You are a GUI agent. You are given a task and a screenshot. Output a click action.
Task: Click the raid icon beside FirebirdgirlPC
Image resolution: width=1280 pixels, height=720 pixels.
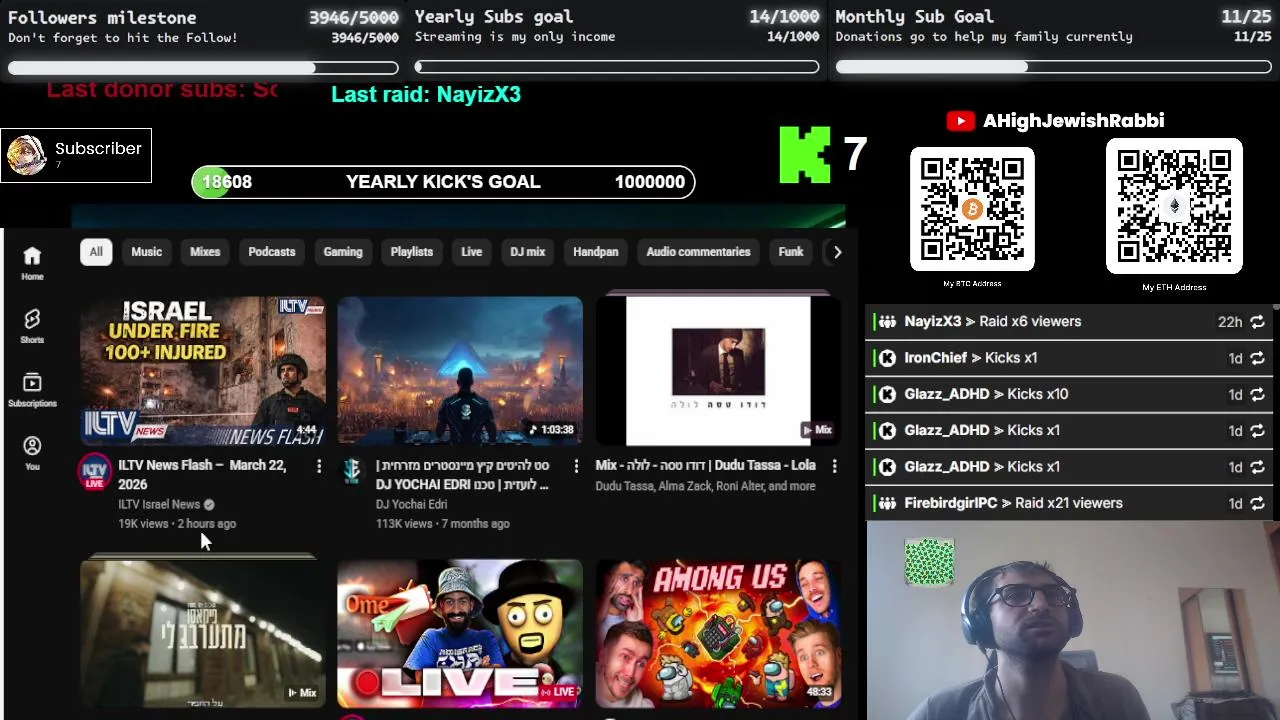pyautogui.click(x=887, y=503)
